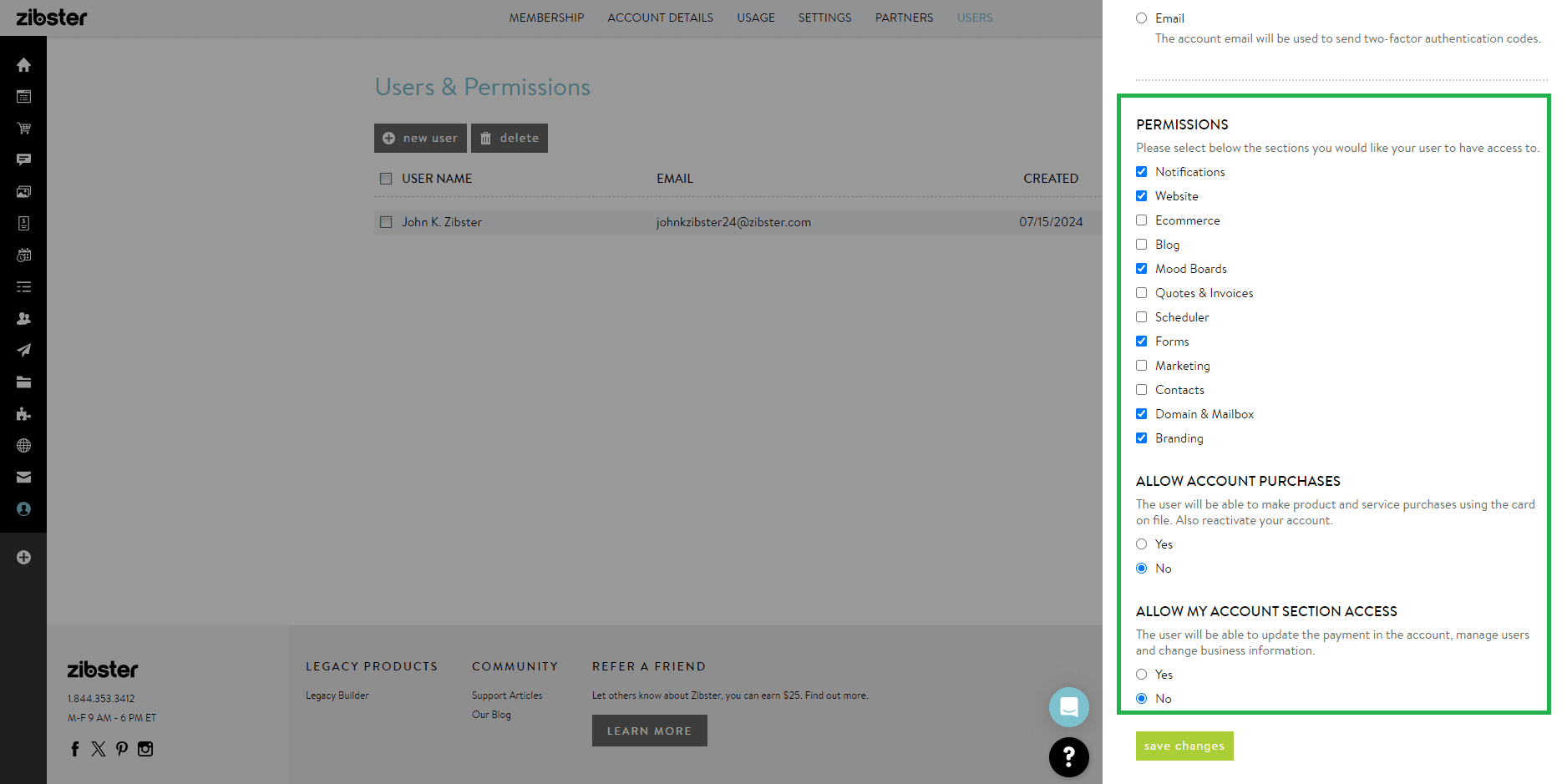The image size is (1567, 784).
Task: Enable the Scheduler permission checkbox
Action: (x=1141, y=317)
